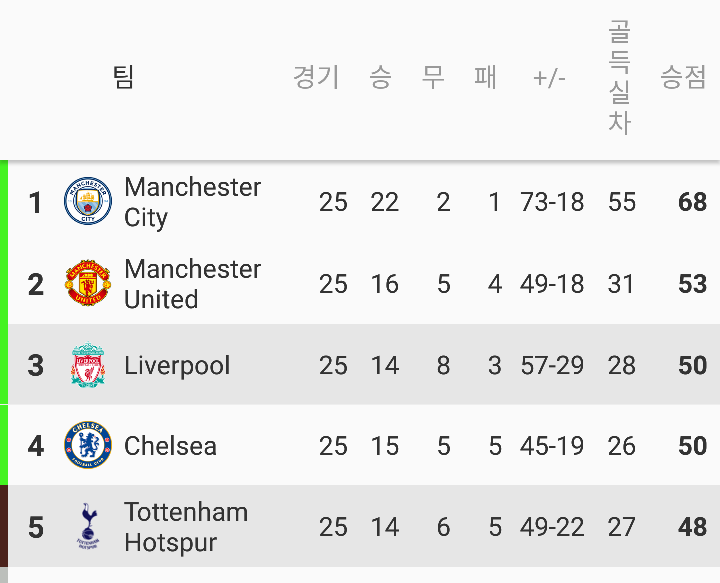
Task: Click Liverpool's 57-29 goals record
Action: pyautogui.click(x=552, y=365)
